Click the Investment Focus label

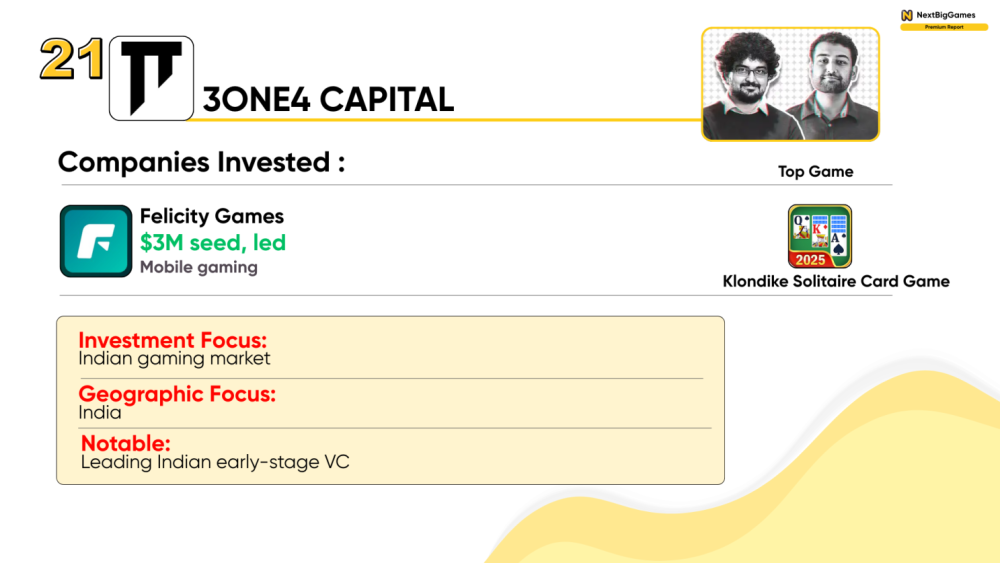point(173,340)
